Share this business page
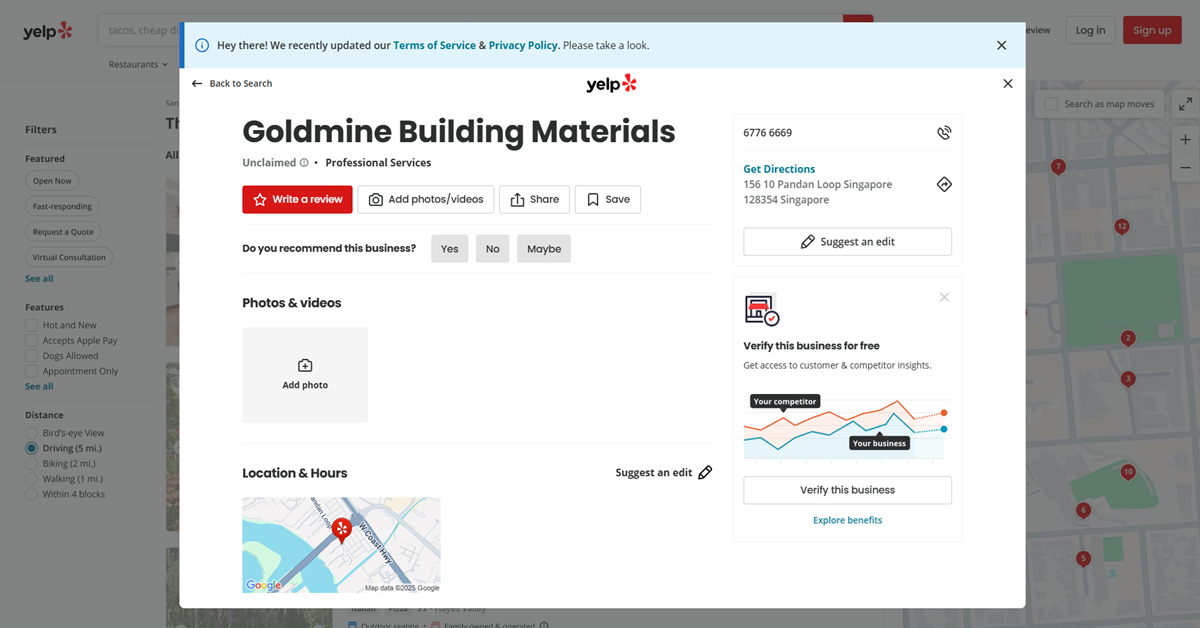This screenshot has height=628, width=1200. 534,199
